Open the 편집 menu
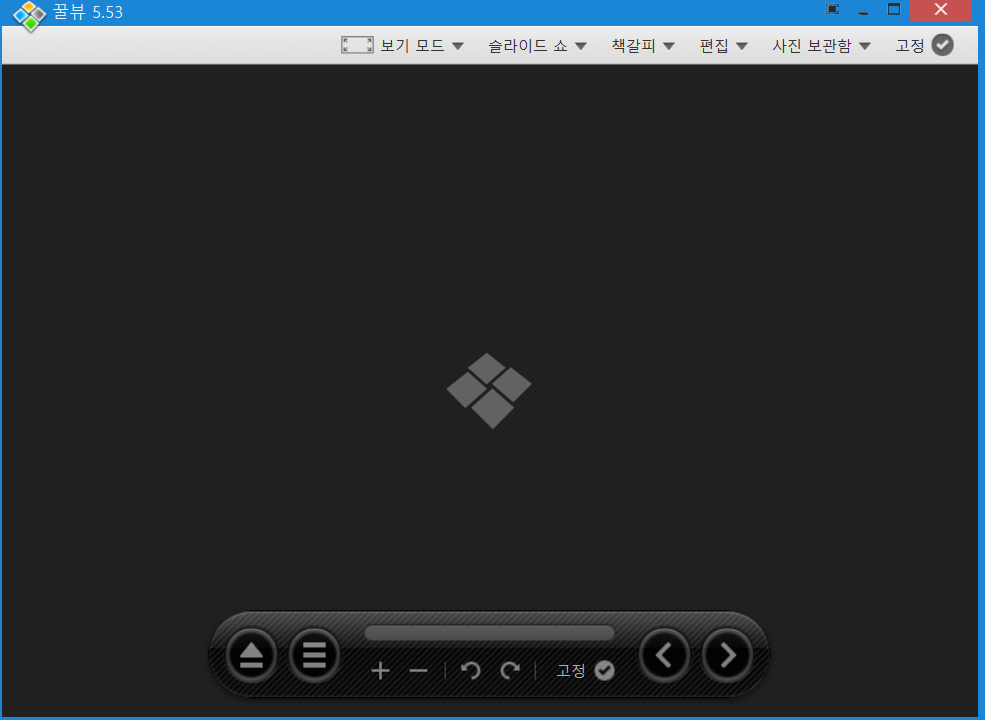 723,45
